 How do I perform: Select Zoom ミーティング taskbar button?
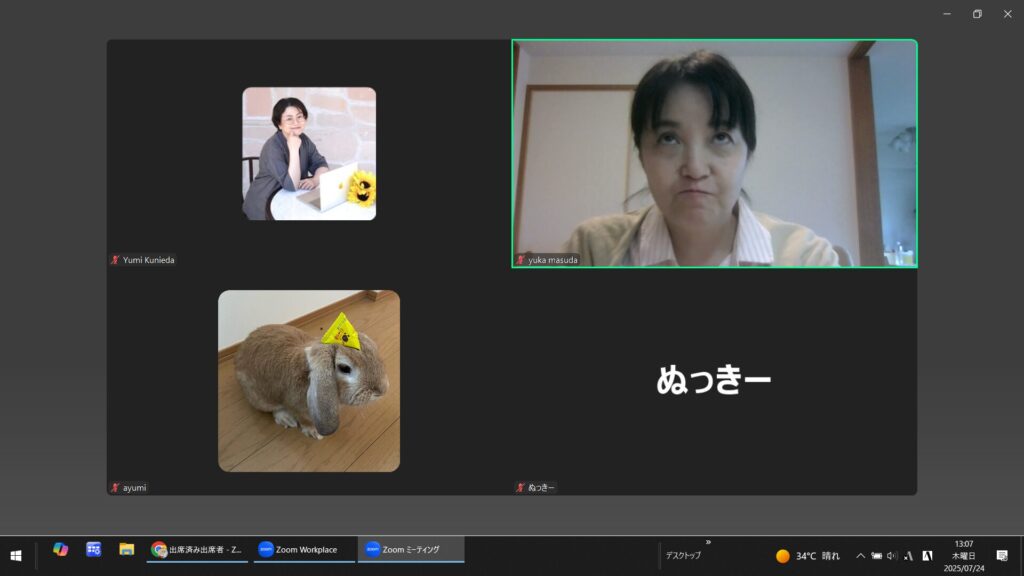coord(410,549)
